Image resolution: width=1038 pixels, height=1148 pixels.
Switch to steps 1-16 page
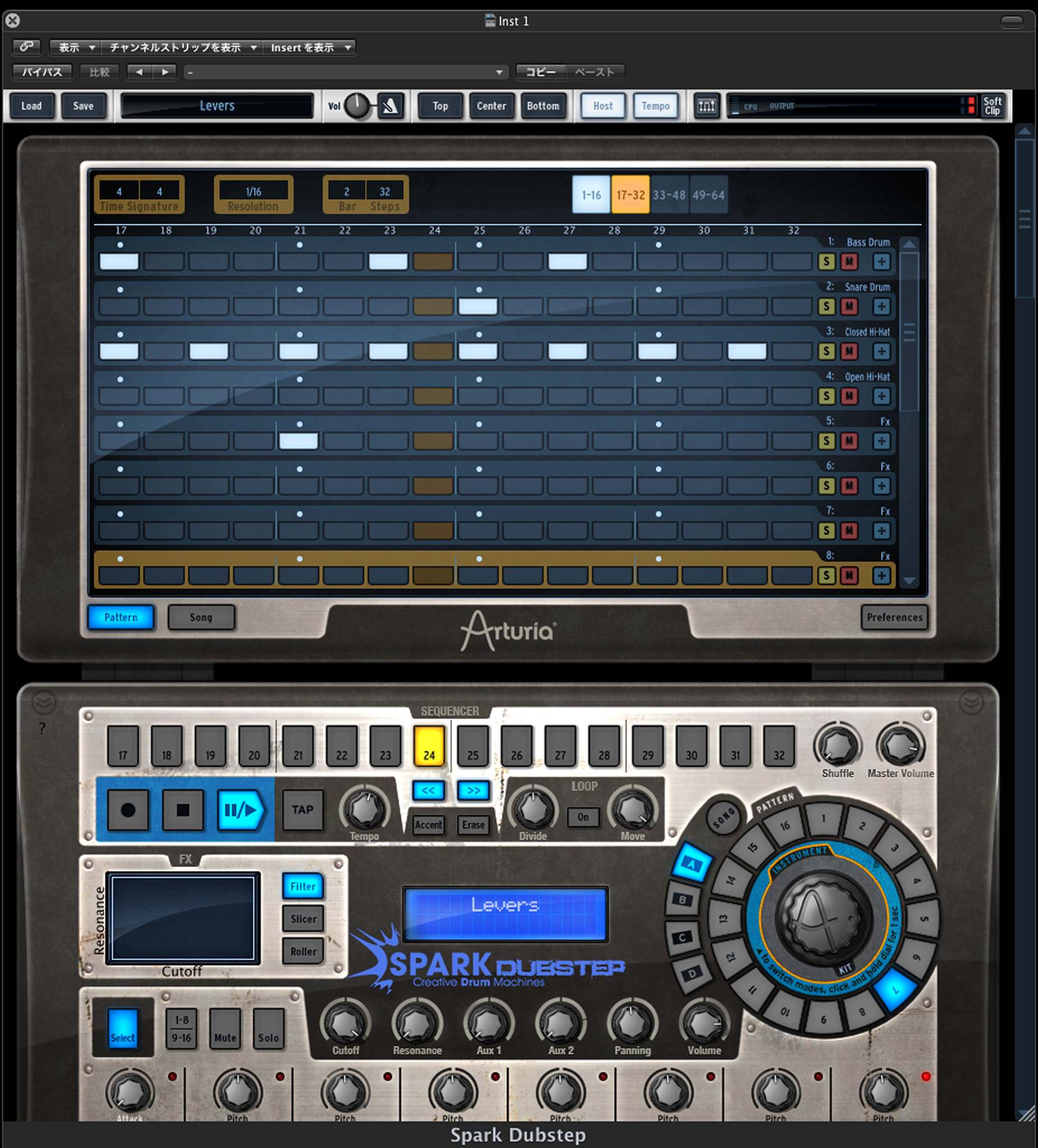[x=591, y=195]
